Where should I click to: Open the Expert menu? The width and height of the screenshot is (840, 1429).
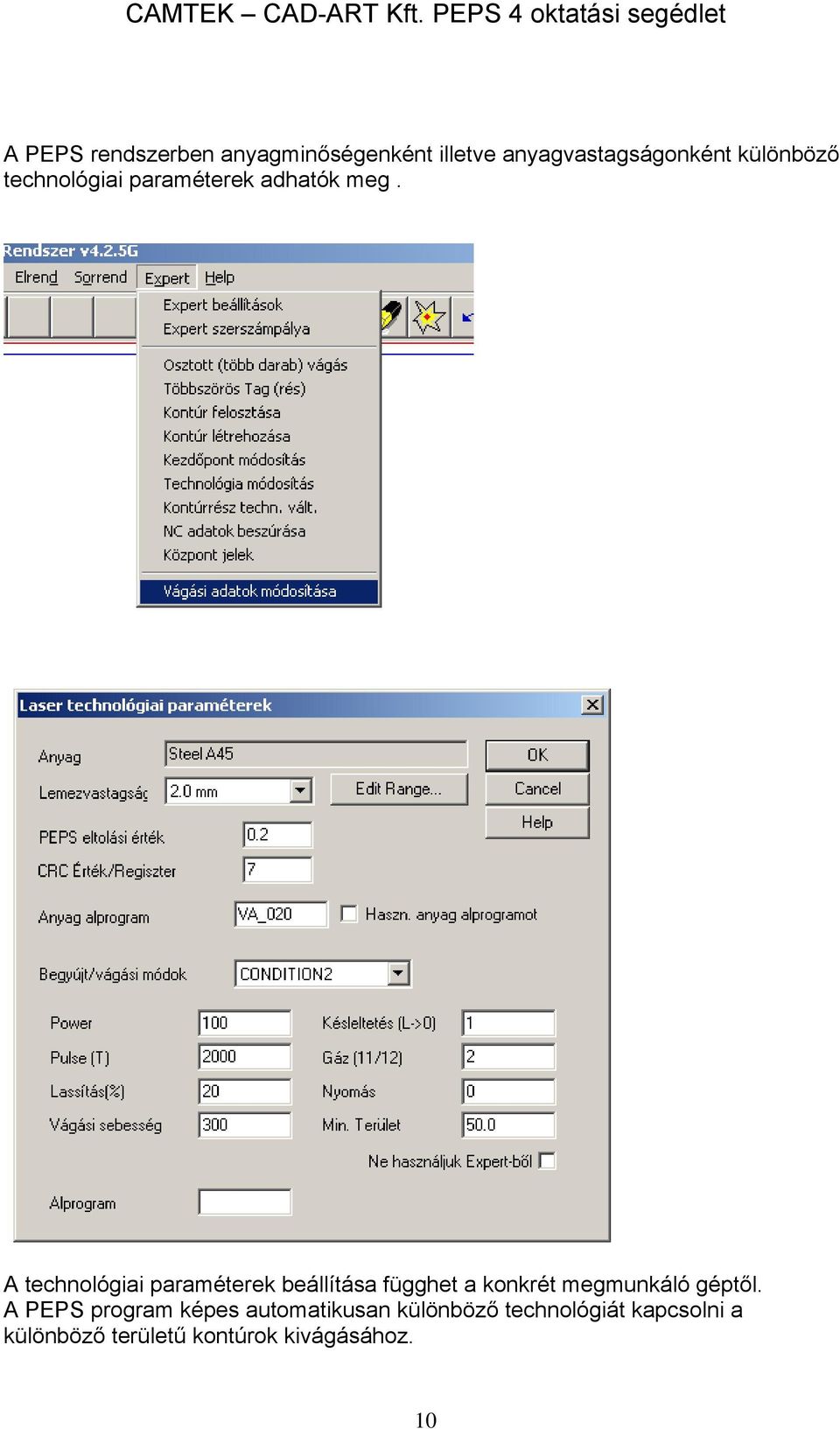[167, 277]
